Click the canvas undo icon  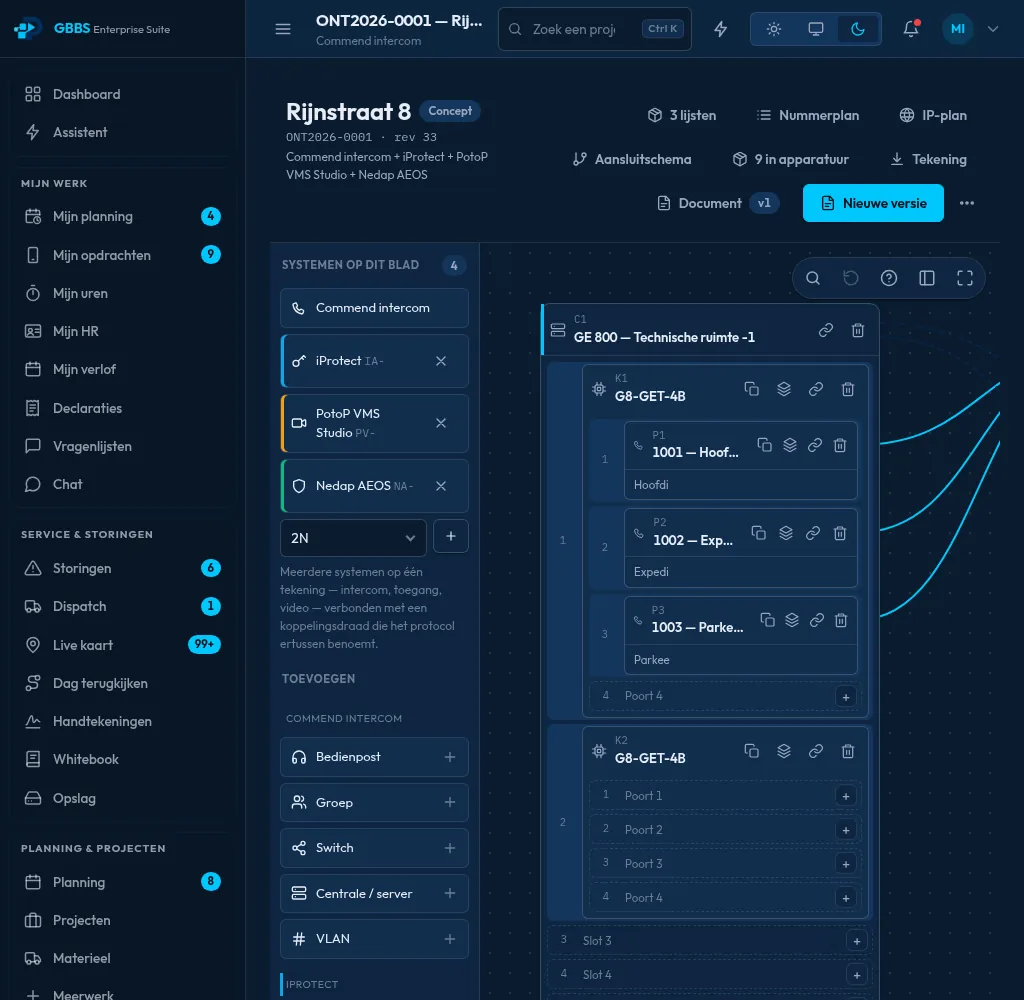850,278
